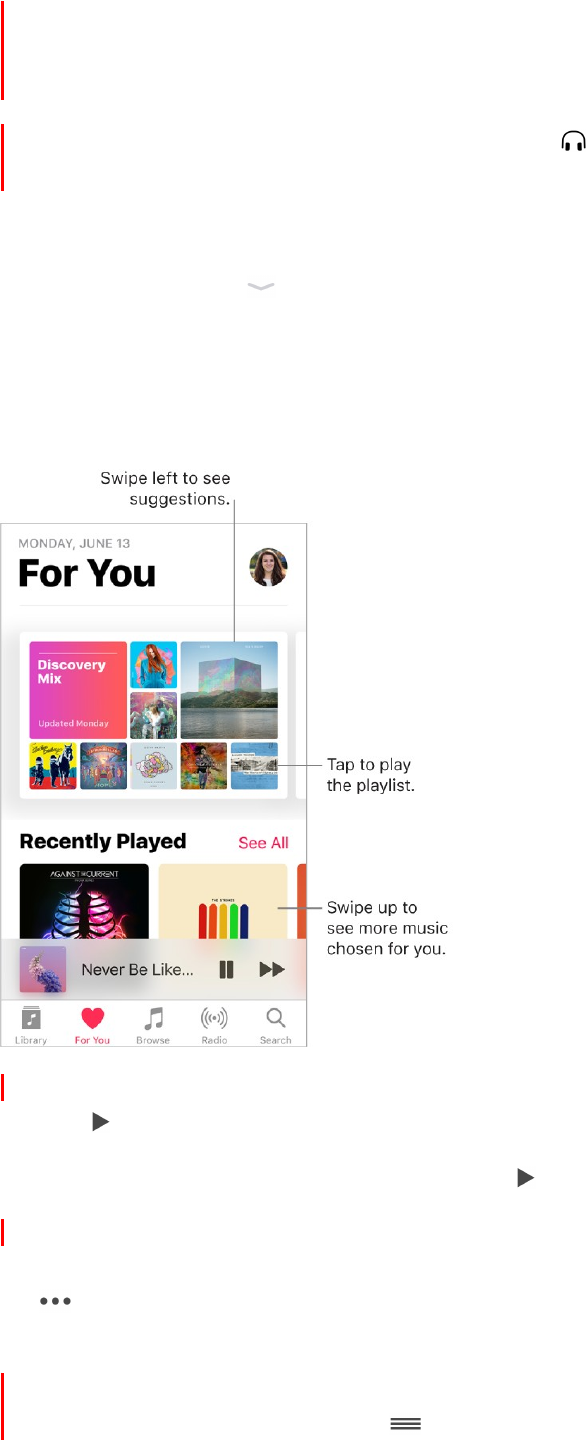This screenshot has height=1440, width=587.
Task: Tap the profile avatar photo
Action: click(x=268, y=567)
